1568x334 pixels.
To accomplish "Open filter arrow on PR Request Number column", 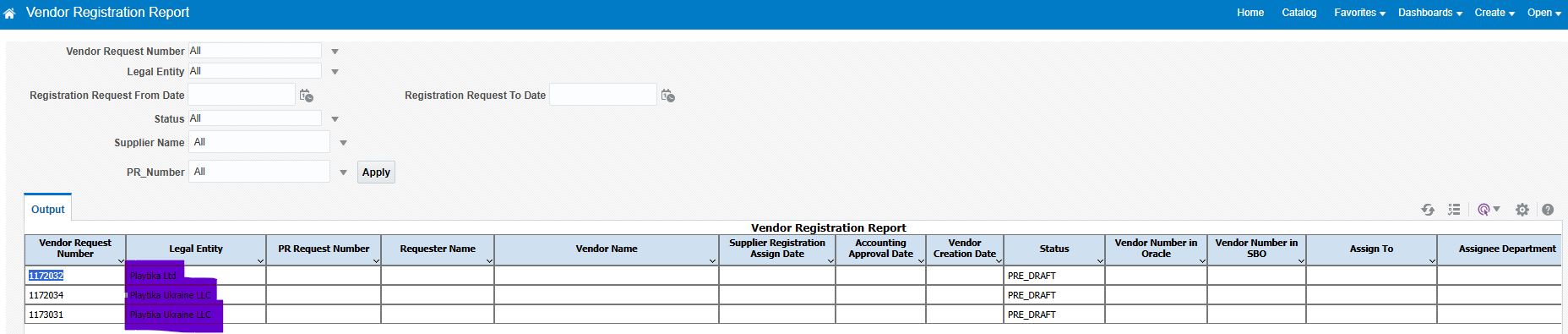I will (376, 261).
